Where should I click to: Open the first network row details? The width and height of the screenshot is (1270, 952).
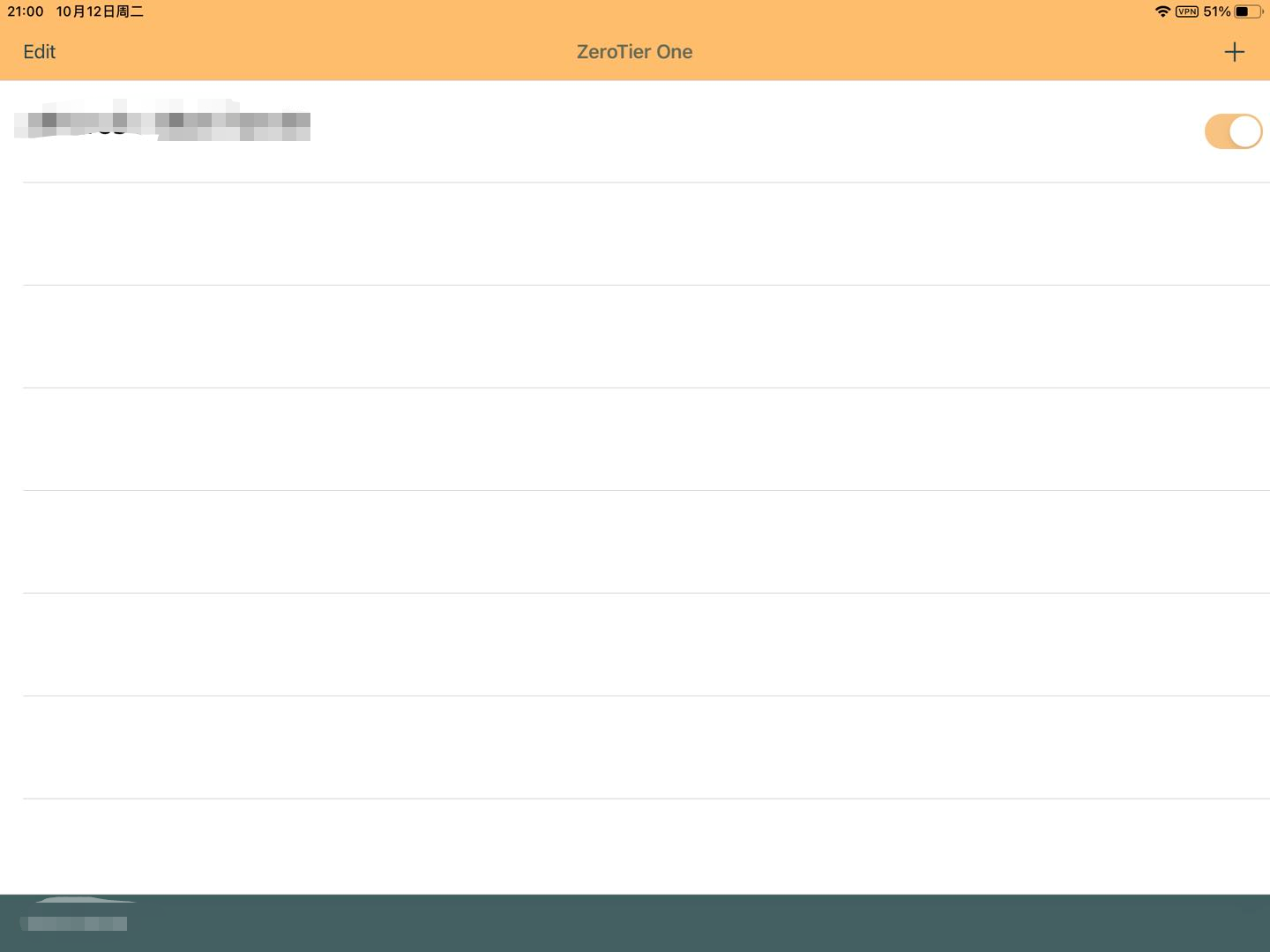tap(353, 128)
